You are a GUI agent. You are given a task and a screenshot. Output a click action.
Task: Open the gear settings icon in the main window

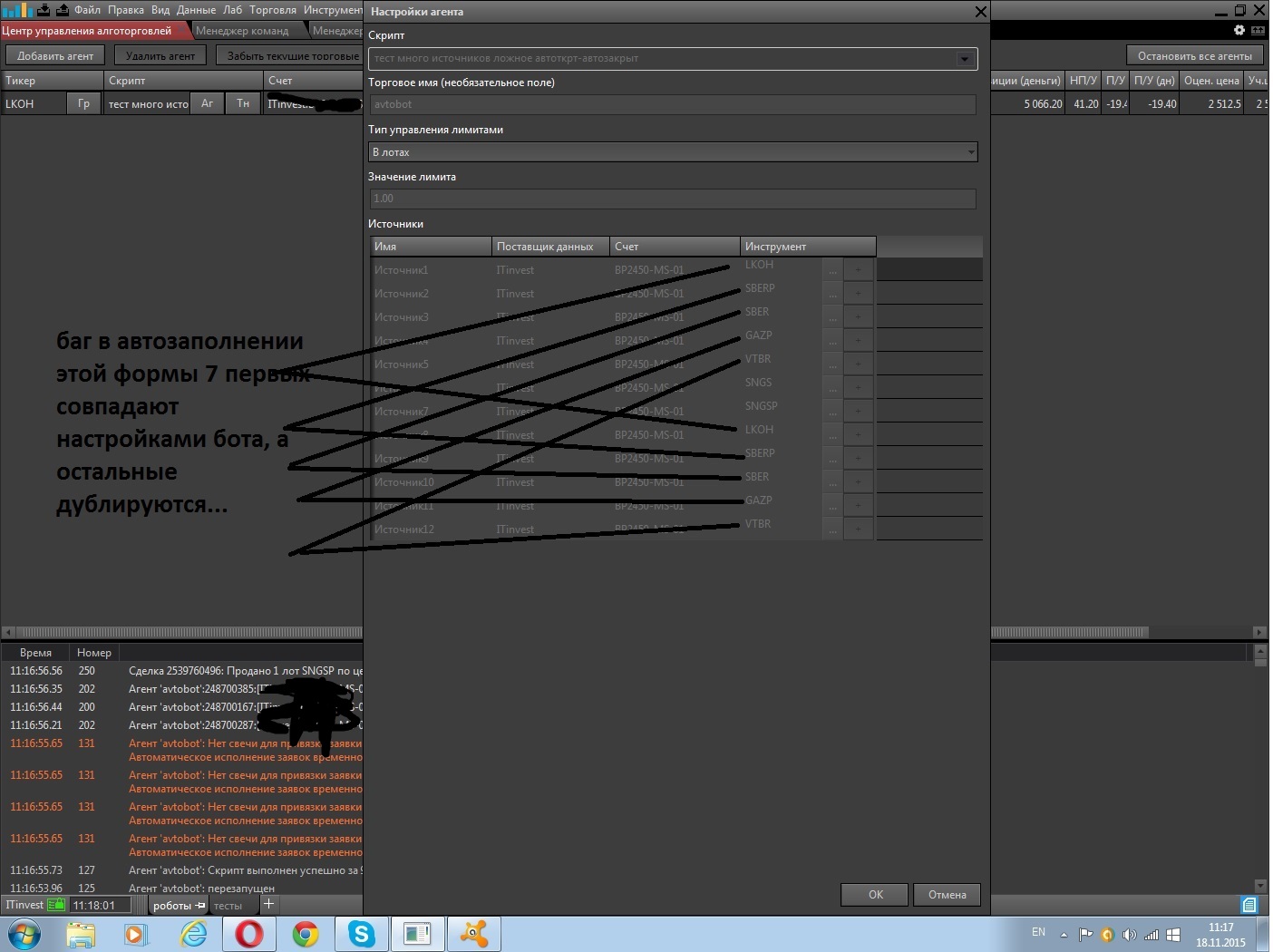pos(1239,30)
